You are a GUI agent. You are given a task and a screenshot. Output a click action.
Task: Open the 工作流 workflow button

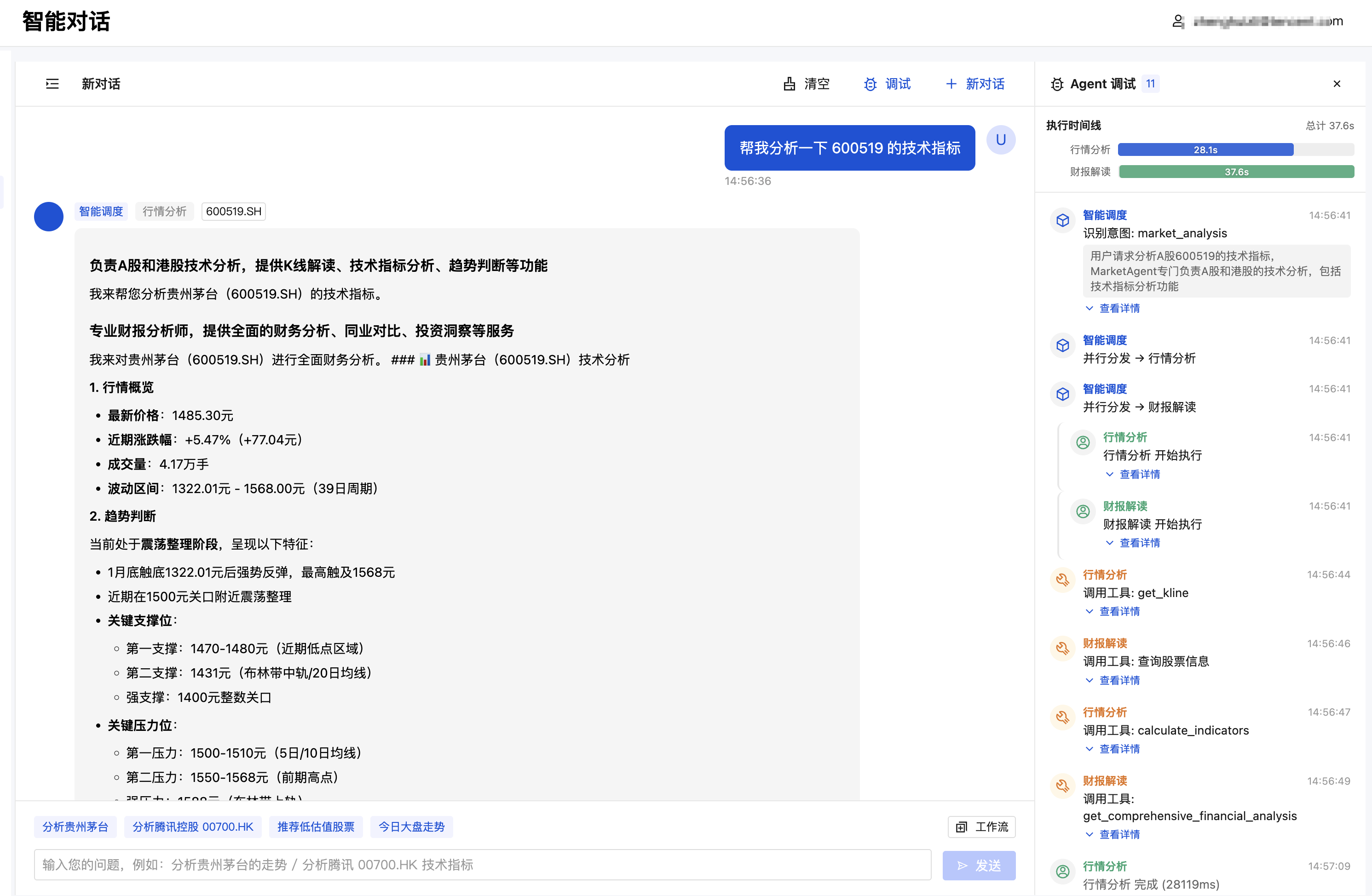point(982,827)
